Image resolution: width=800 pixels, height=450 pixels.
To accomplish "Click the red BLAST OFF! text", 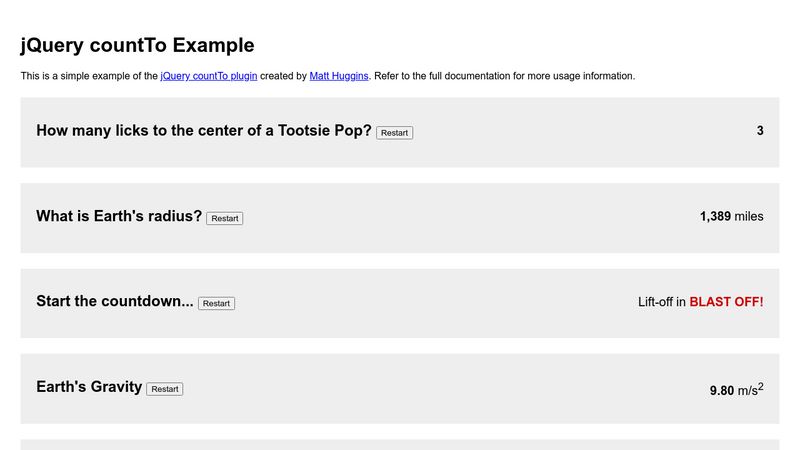I will [x=726, y=301].
